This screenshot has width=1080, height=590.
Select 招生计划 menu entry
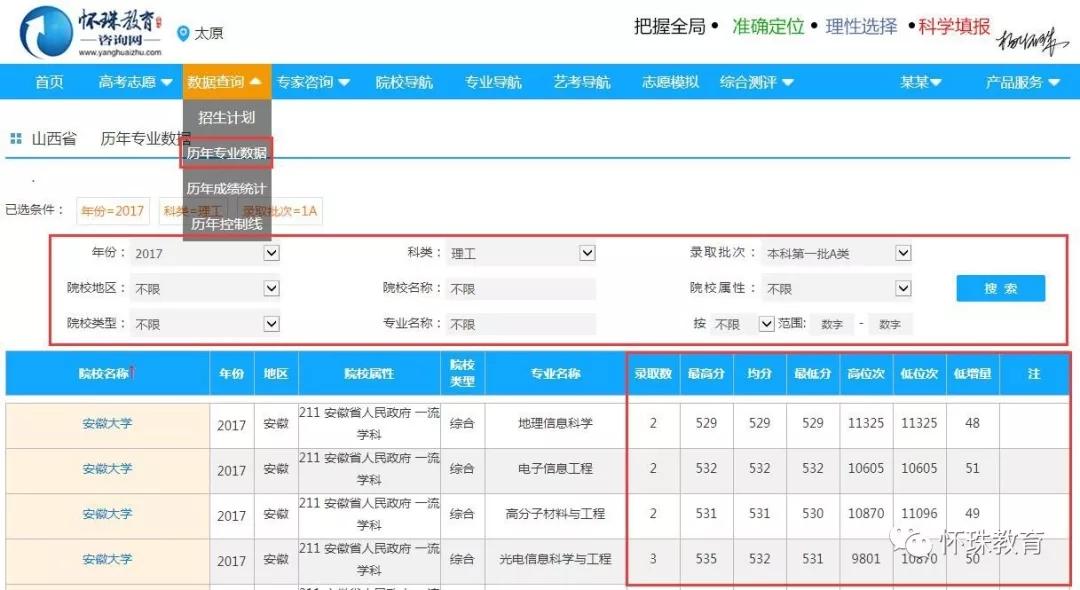coord(227,117)
